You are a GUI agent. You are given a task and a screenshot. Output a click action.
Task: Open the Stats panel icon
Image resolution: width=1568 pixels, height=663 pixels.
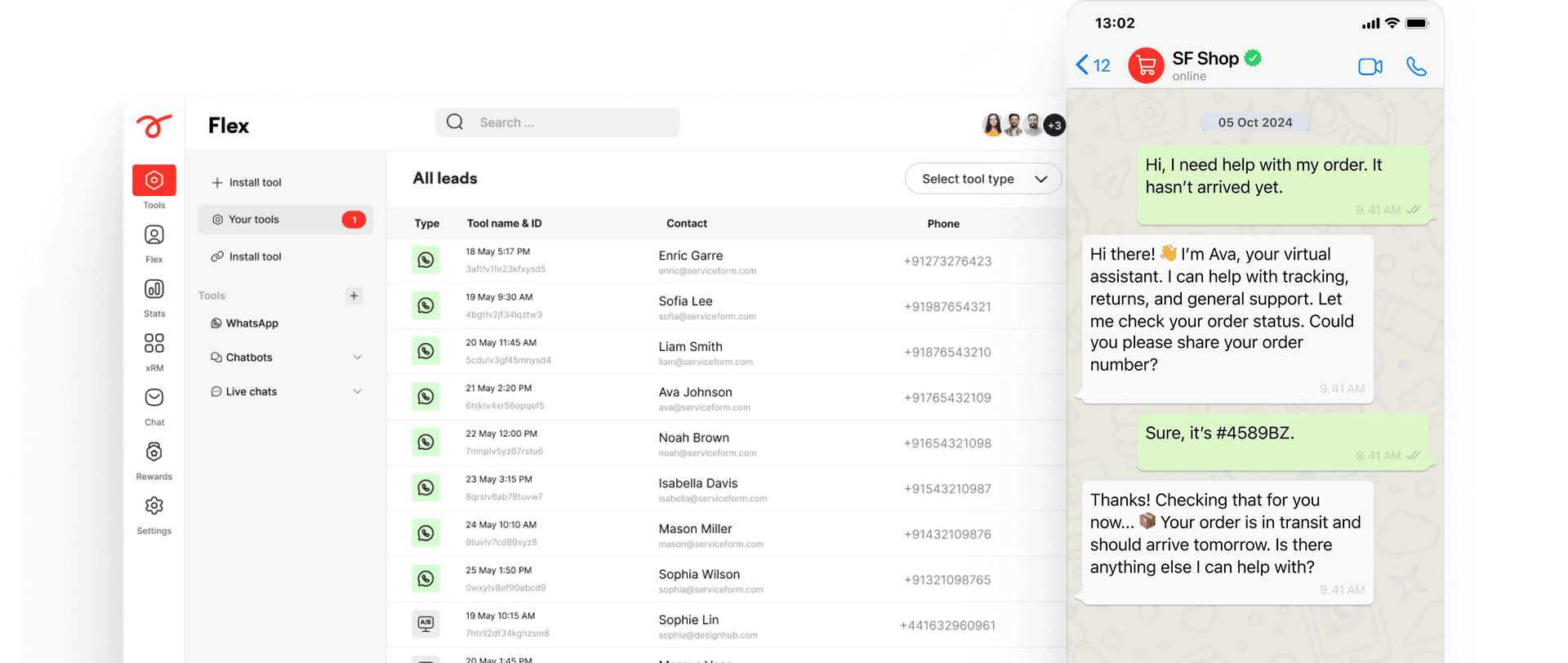154,290
